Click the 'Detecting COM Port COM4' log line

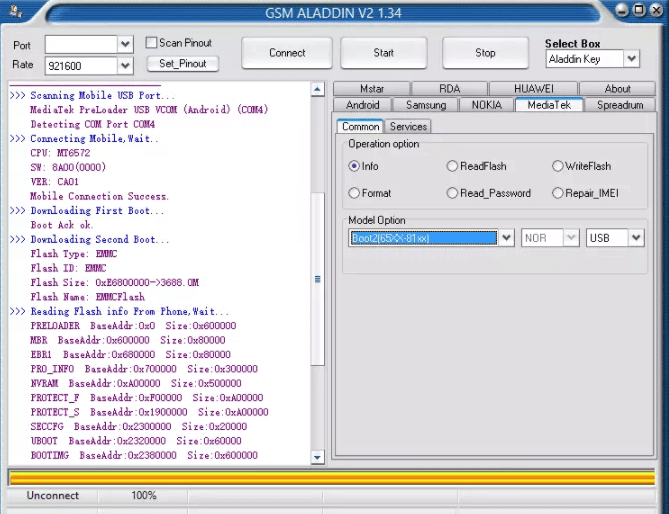click(x=93, y=124)
